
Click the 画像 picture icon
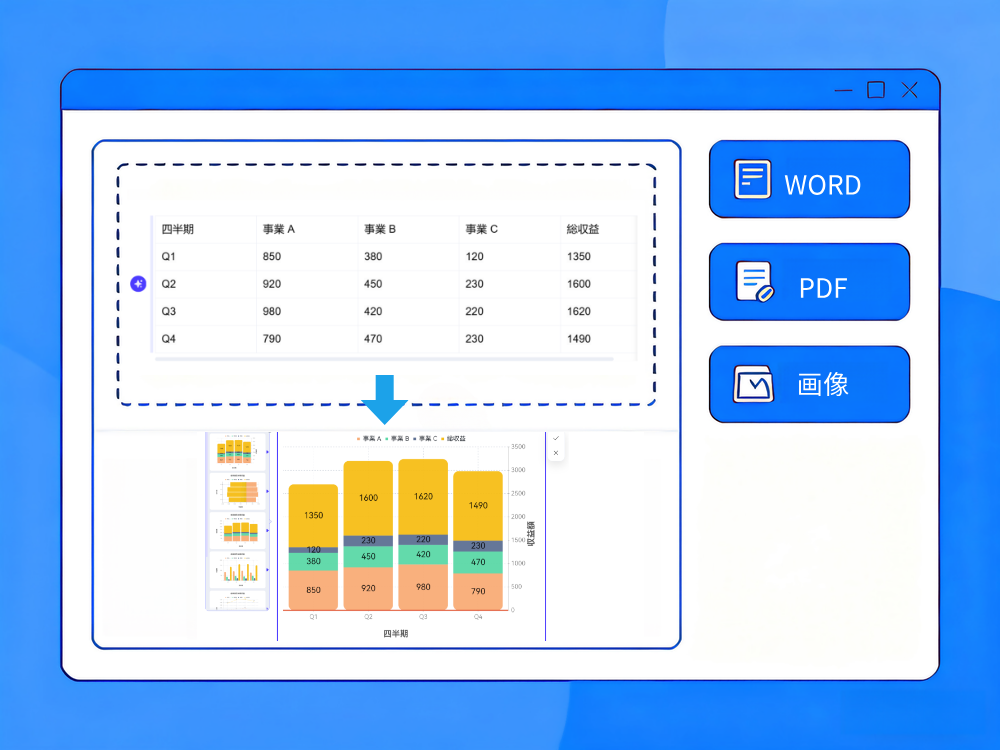pos(754,384)
